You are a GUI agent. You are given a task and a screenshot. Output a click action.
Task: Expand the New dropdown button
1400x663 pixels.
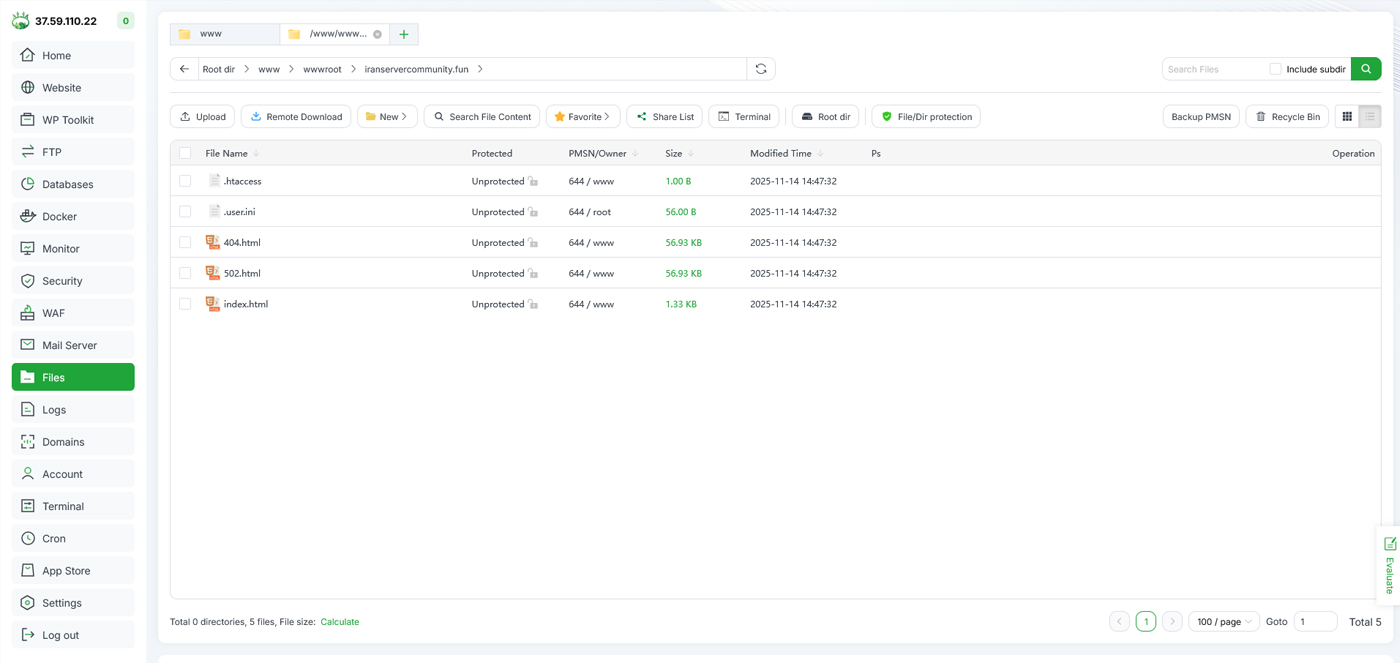click(387, 117)
